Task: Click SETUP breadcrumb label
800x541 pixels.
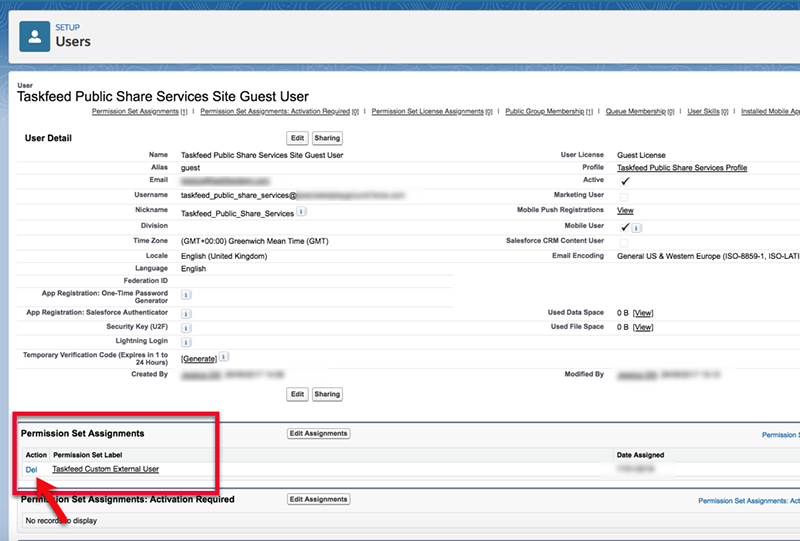Action: [67, 28]
